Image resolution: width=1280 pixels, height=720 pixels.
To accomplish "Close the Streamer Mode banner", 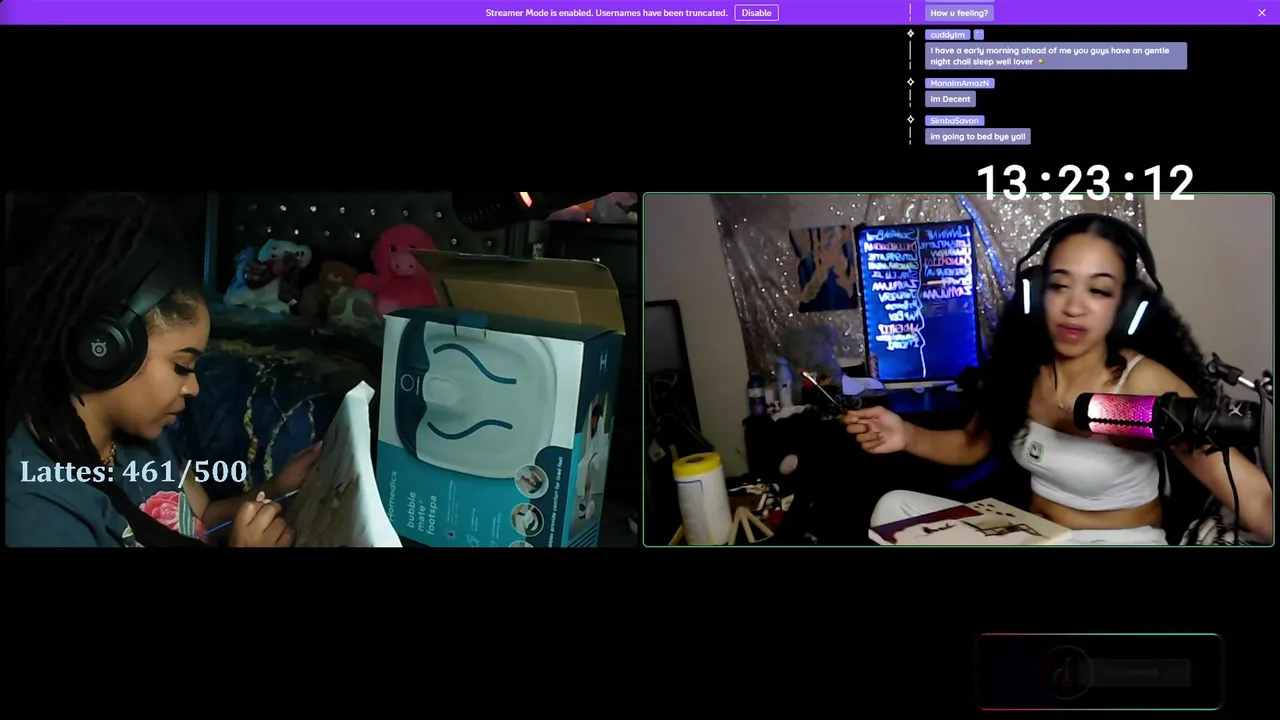I will coord(1262,13).
